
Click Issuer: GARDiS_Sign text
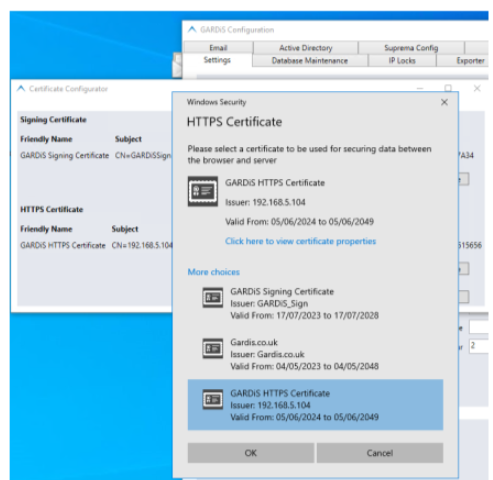click(x=269, y=303)
